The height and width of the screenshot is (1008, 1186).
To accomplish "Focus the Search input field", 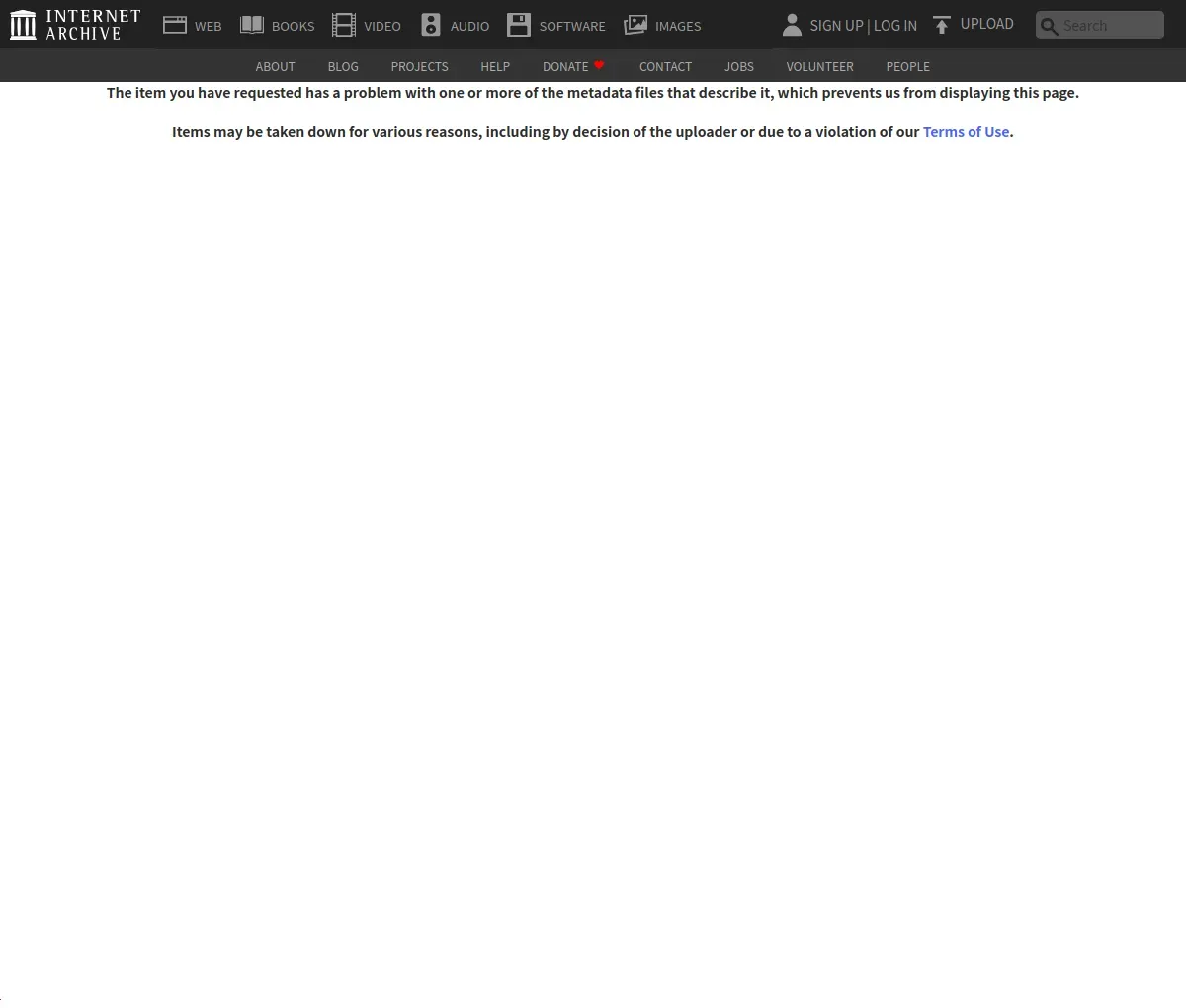I will click(1100, 25).
